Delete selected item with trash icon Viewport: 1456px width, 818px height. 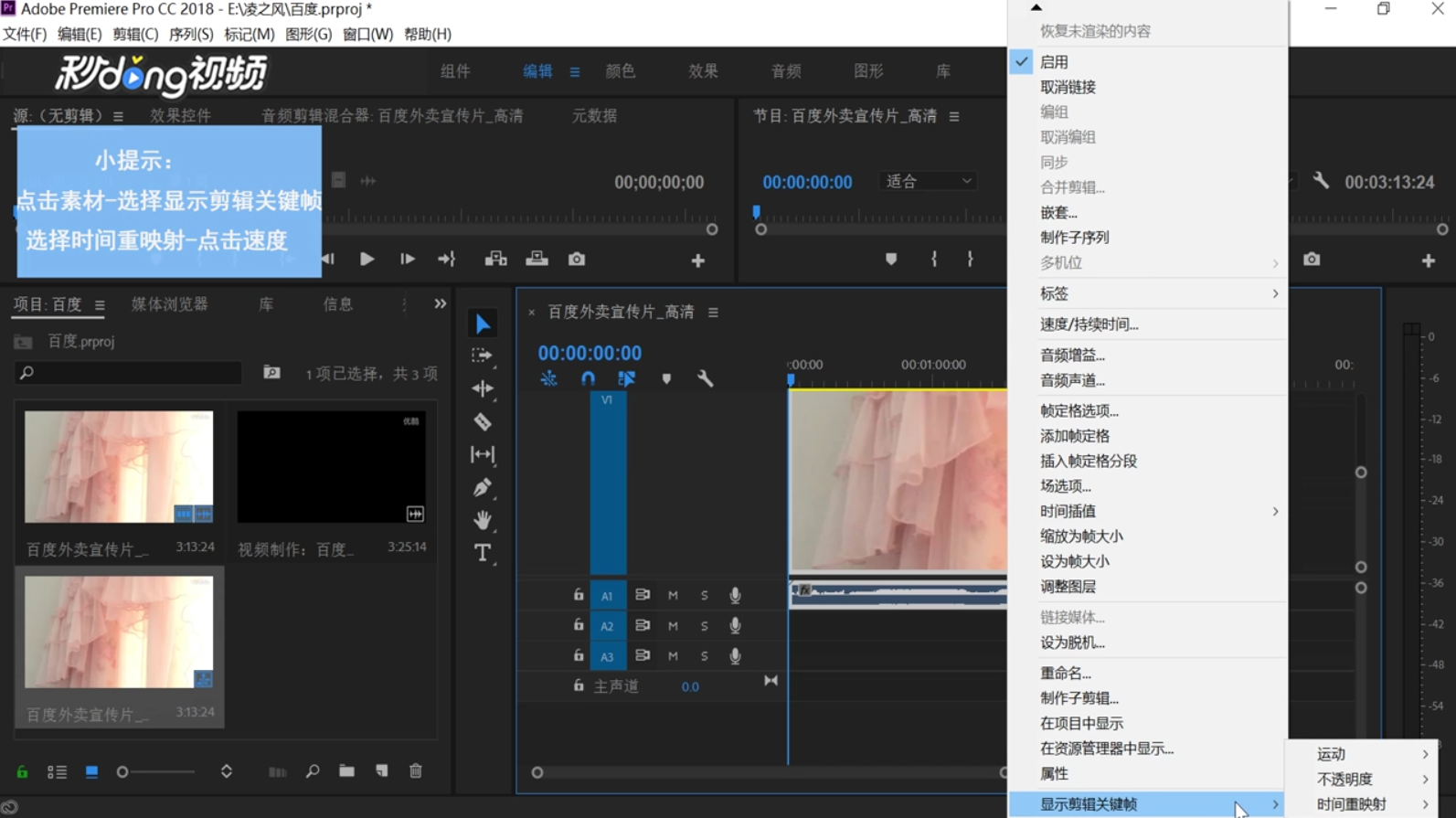coord(416,771)
